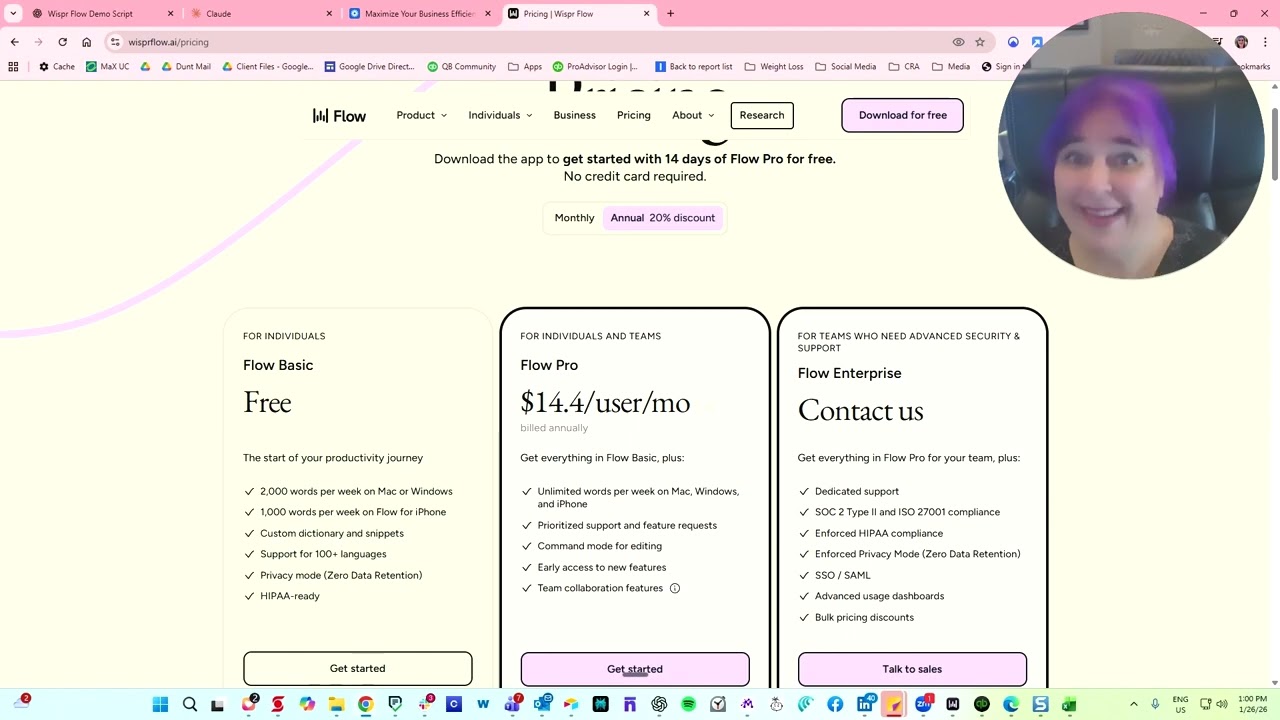Open the Pricing nav link
1280x720 pixels.
[x=633, y=115]
